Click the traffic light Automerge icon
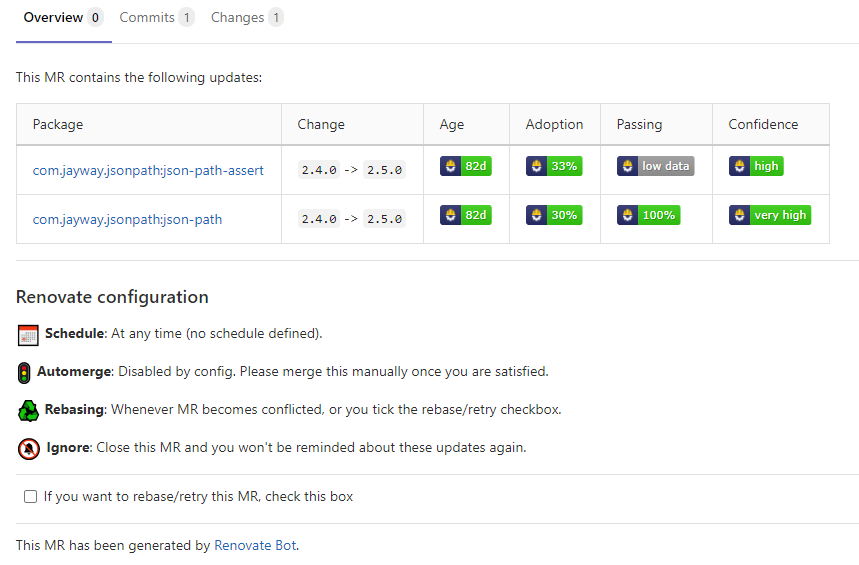859x565 pixels. pyautogui.click(x=24, y=373)
